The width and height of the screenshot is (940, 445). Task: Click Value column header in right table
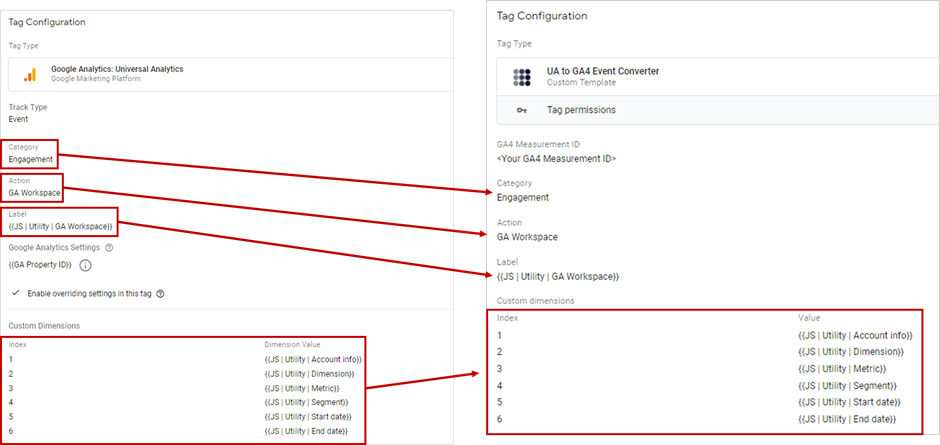click(809, 318)
